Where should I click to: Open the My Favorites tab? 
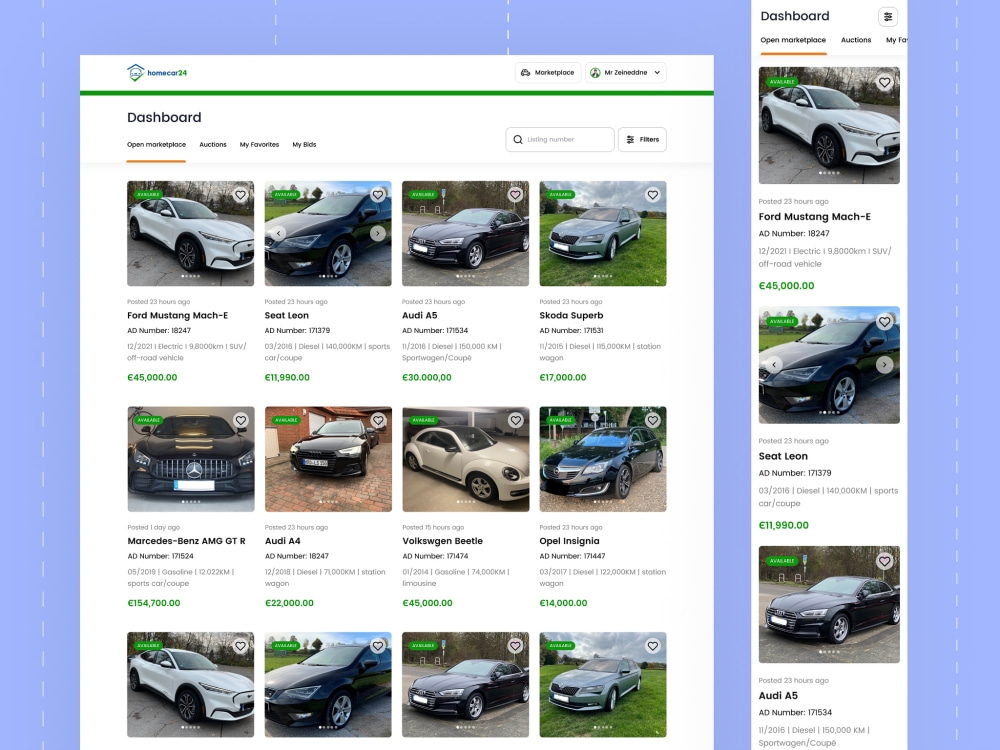click(260, 145)
